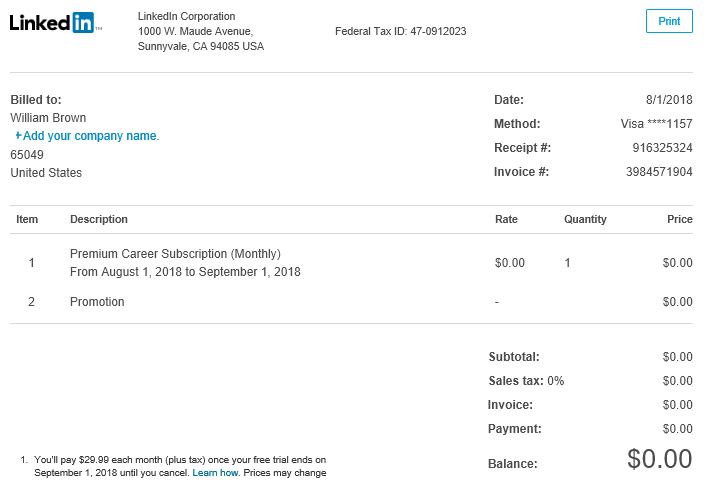Open the Learn how link
Viewport: 708px width, 487px height.
point(215,473)
